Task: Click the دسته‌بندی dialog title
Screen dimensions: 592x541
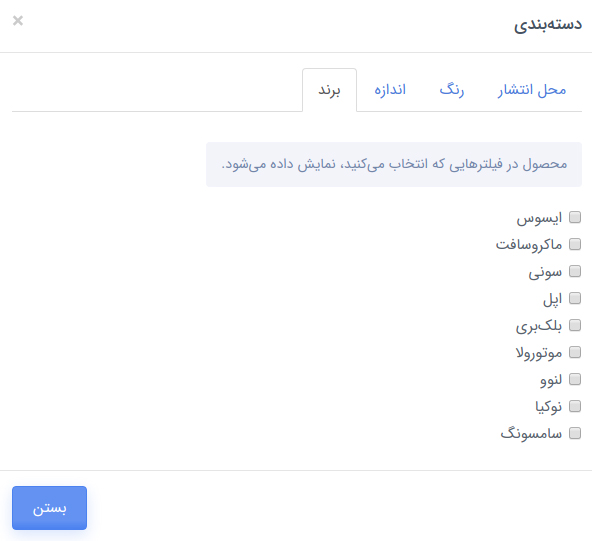Action: click(x=547, y=25)
